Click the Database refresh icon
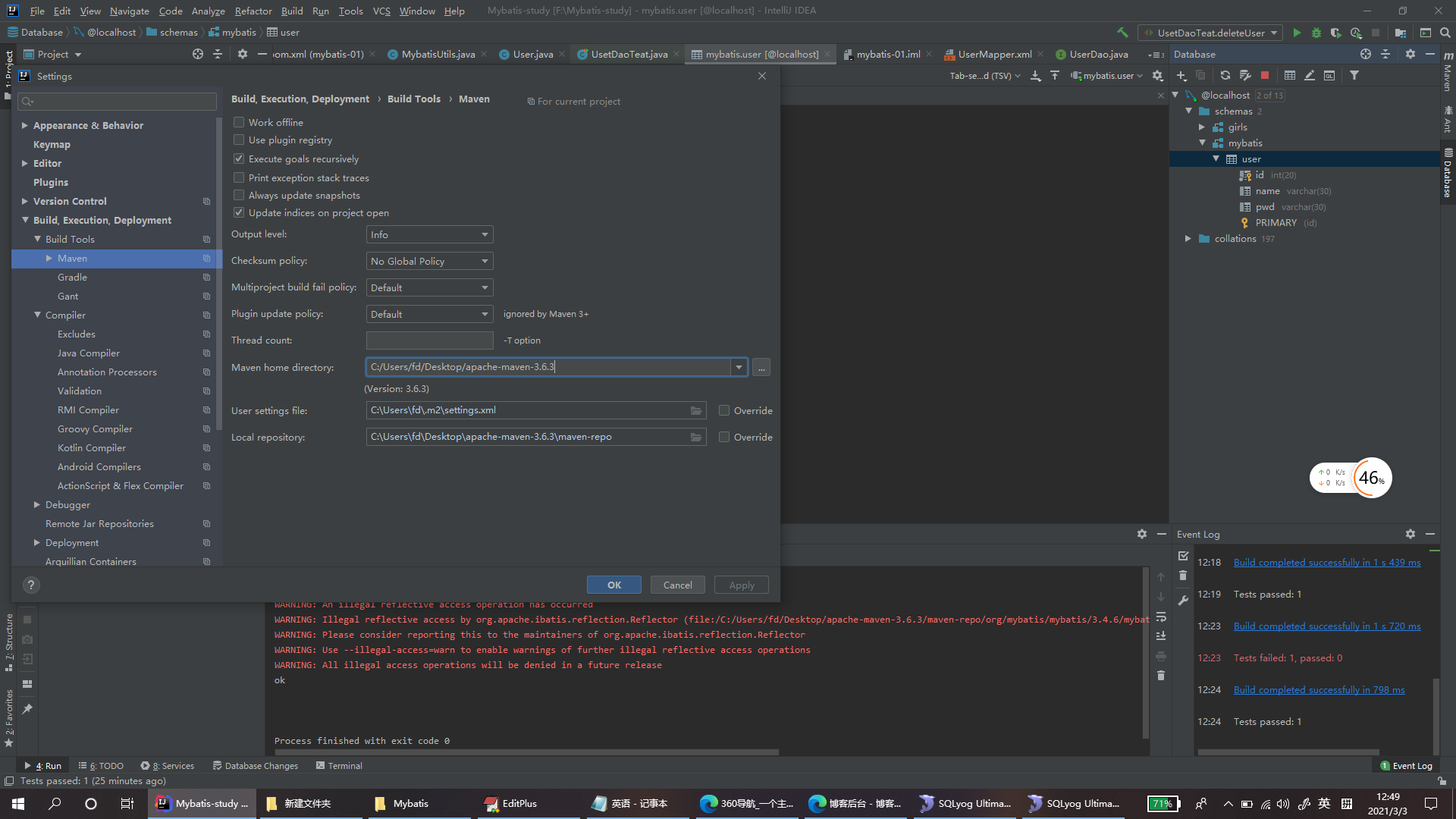 [1225, 75]
